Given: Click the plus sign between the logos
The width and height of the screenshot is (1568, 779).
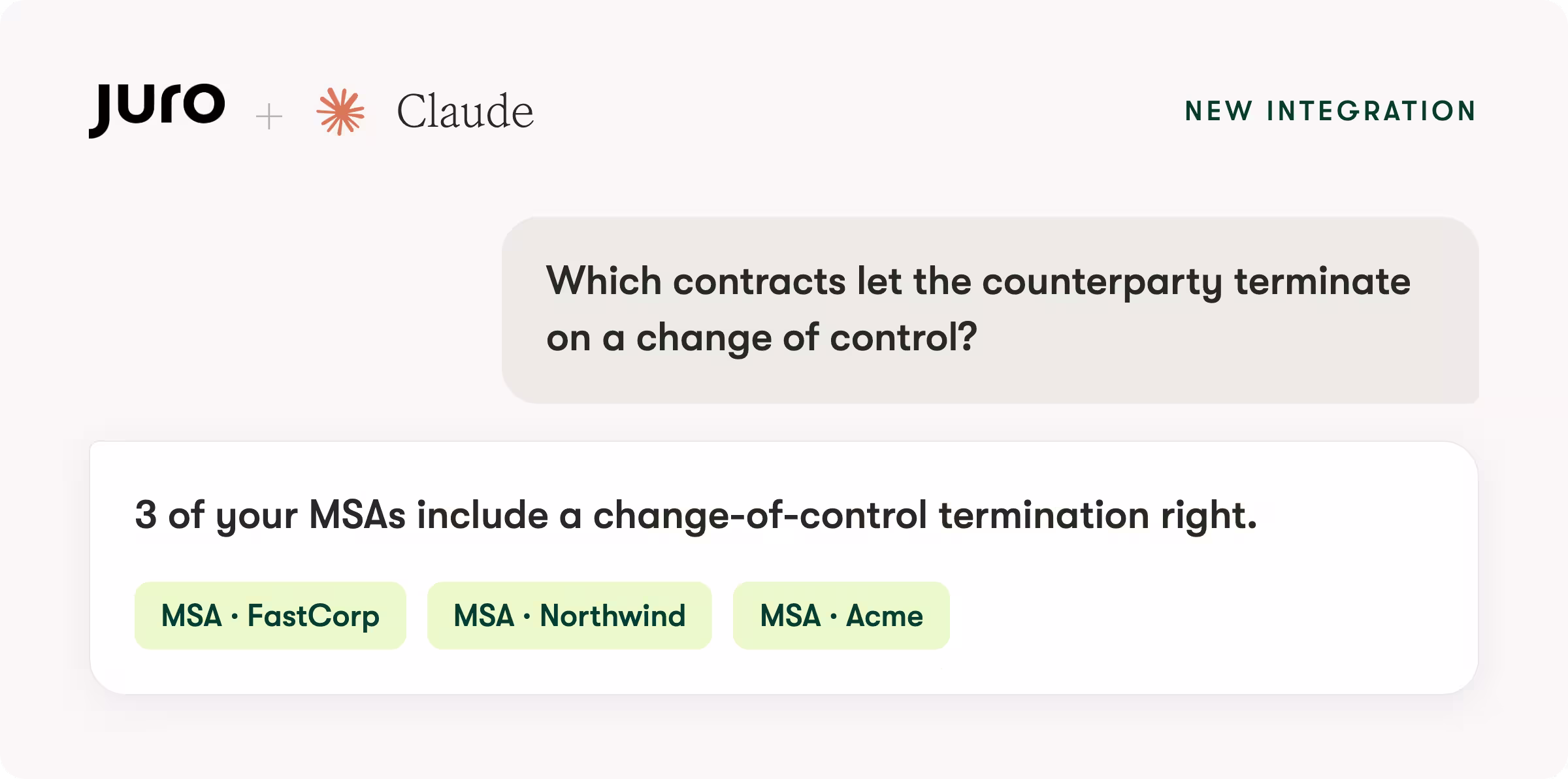Looking at the screenshot, I should point(269,117).
